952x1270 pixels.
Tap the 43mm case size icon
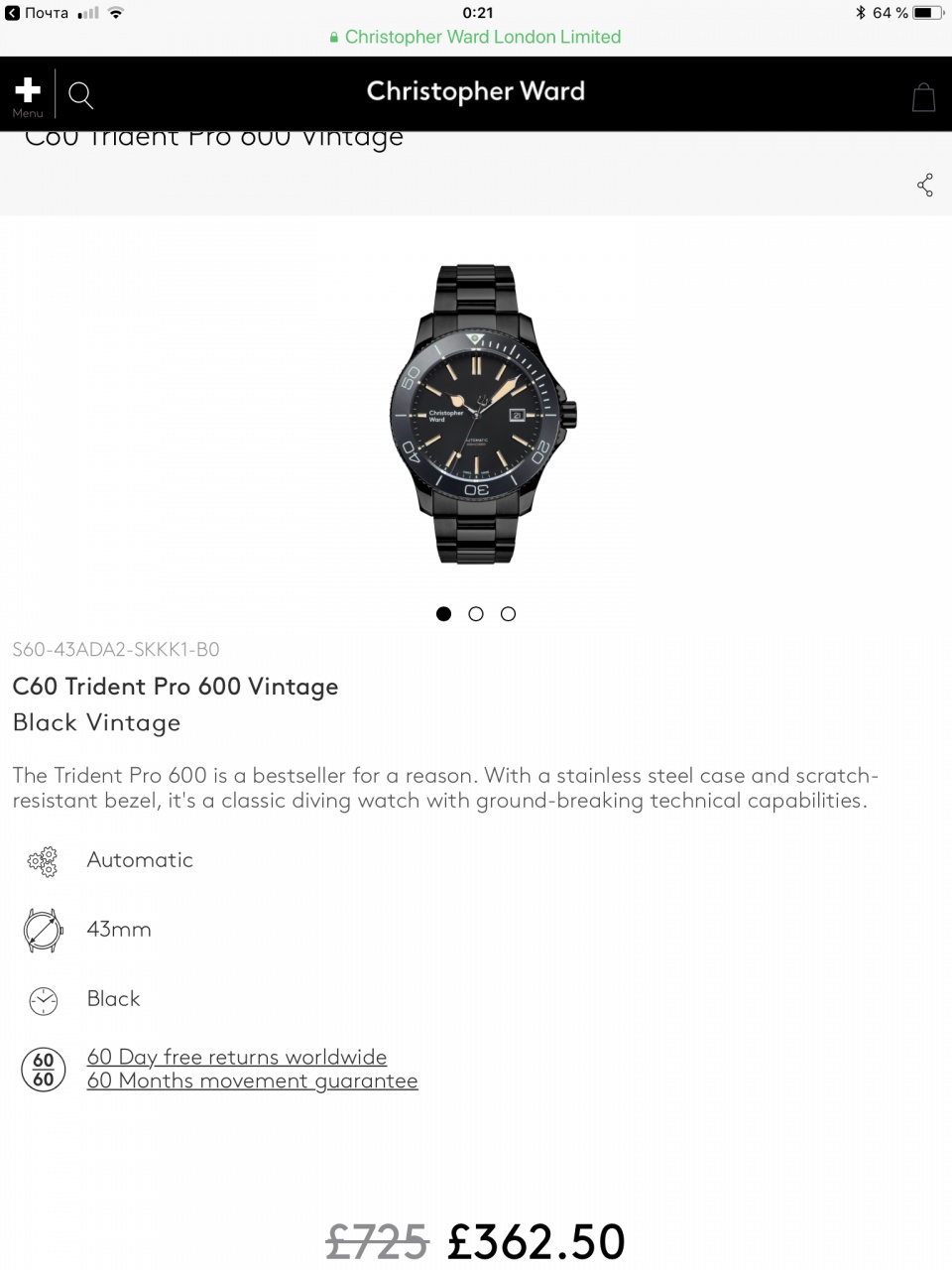click(x=43, y=931)
